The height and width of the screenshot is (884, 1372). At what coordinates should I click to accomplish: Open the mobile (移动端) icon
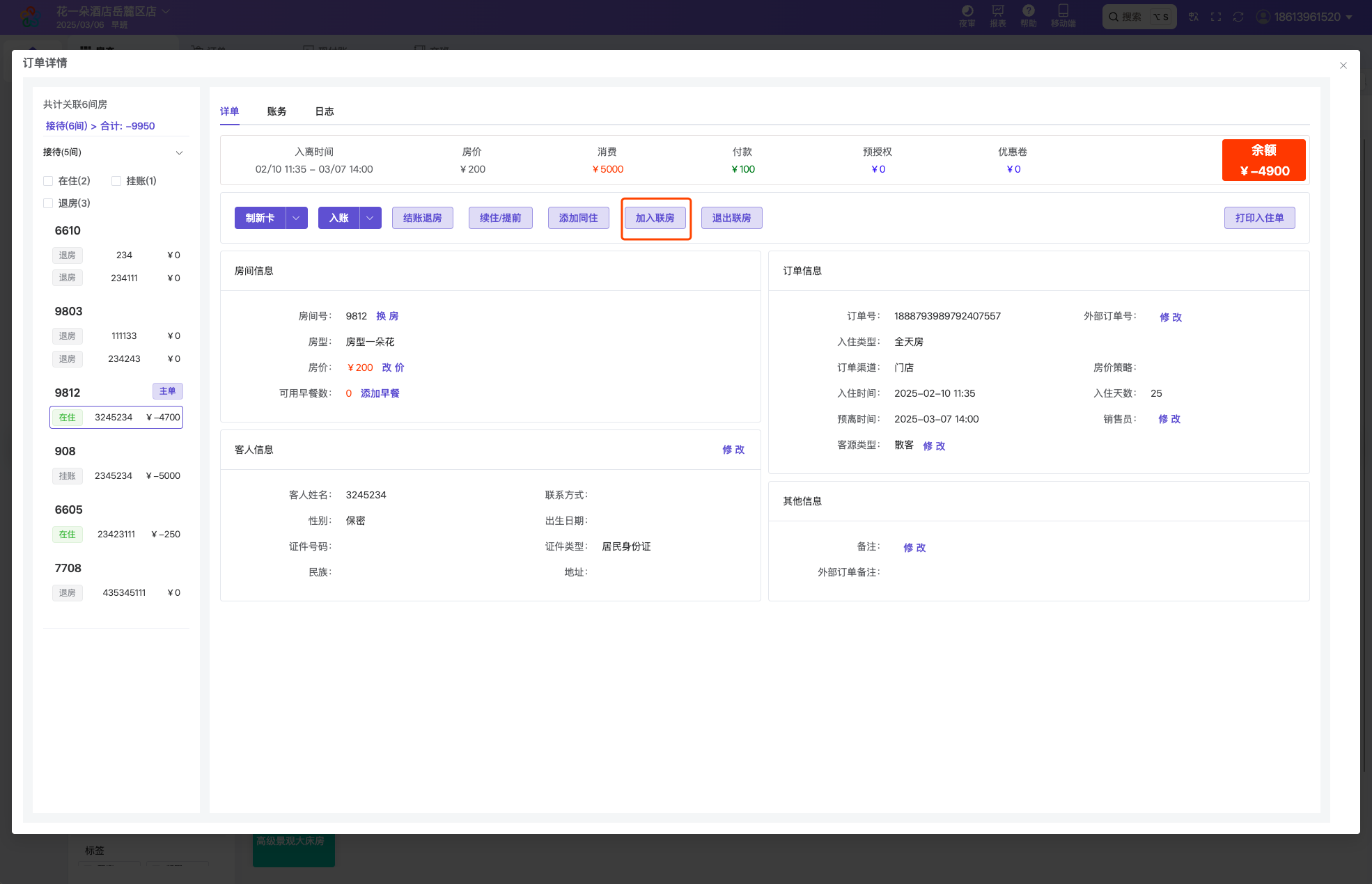[1063, 16]
